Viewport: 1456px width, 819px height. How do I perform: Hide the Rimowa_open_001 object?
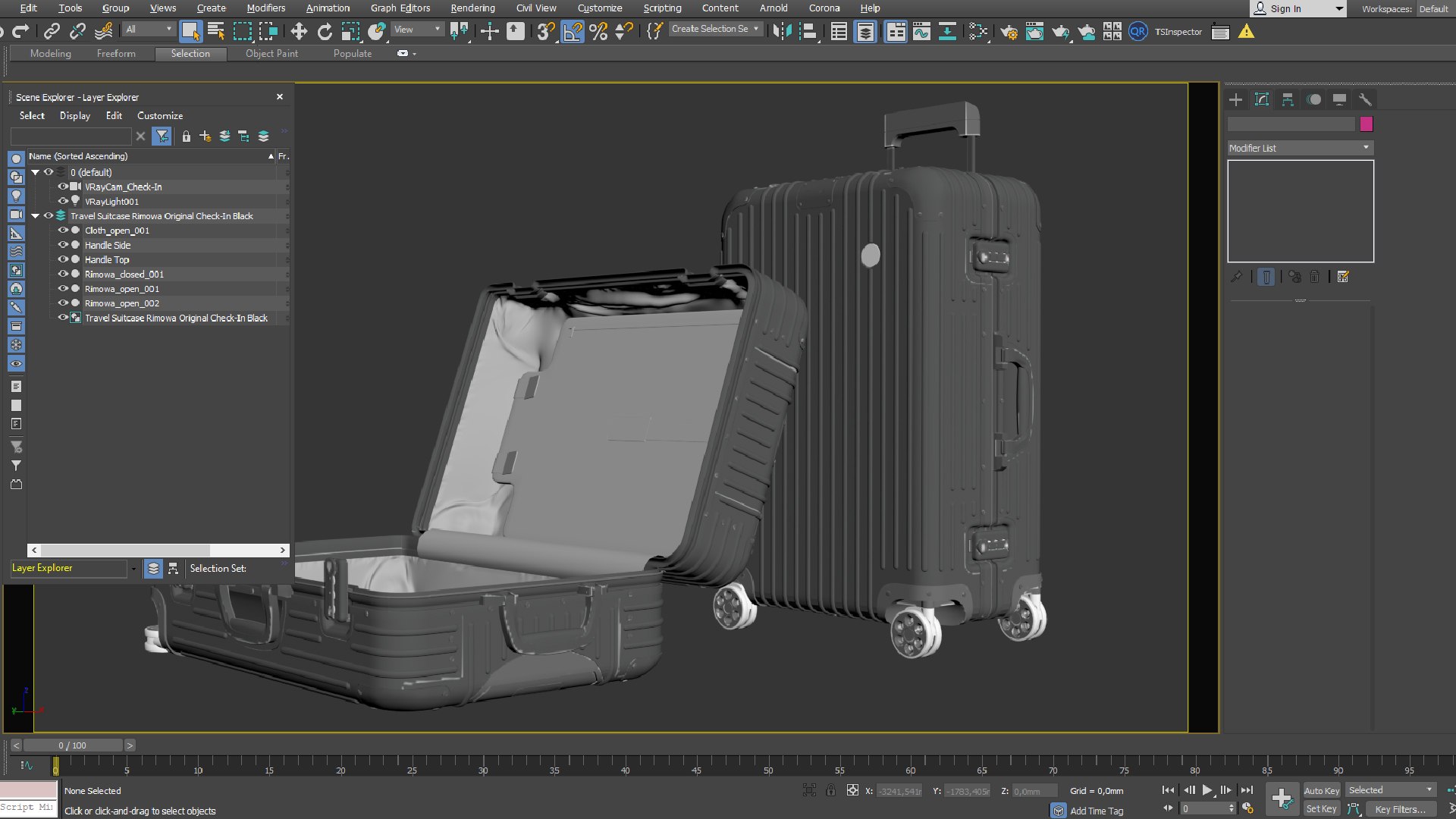coord(63,288)
